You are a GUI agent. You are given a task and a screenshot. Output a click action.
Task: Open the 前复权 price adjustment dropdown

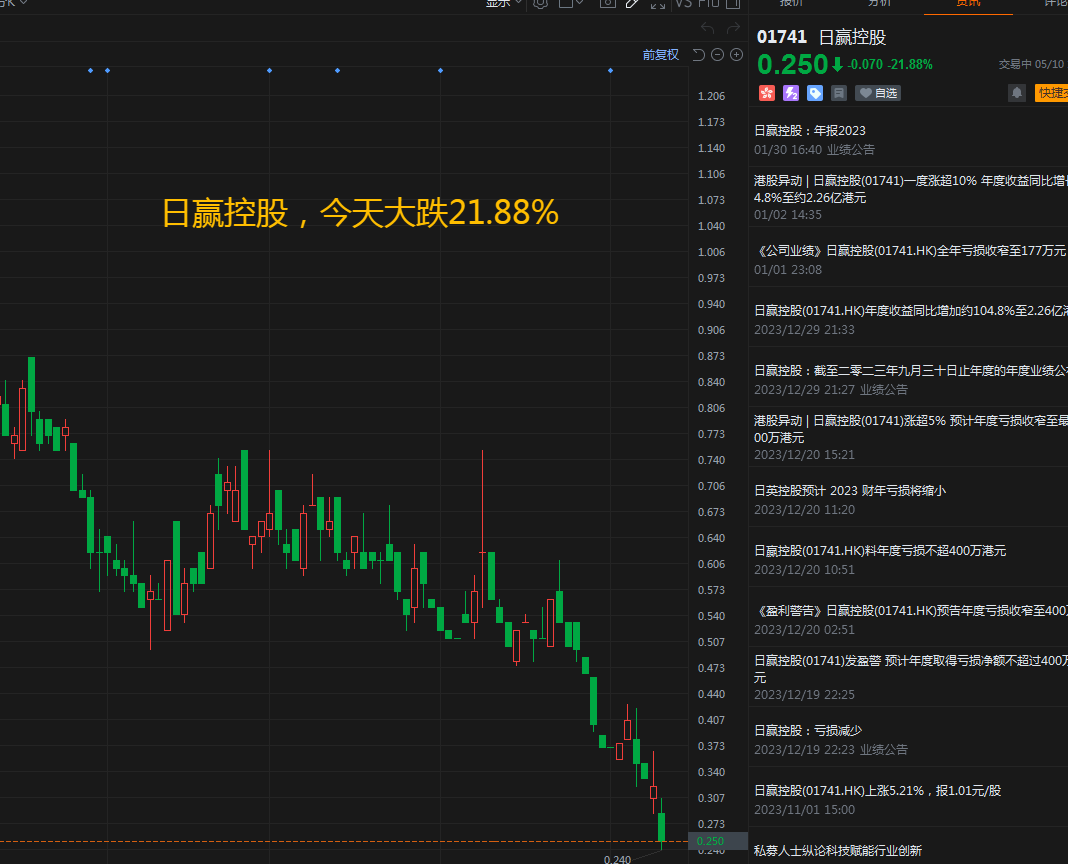coord(661,55)
